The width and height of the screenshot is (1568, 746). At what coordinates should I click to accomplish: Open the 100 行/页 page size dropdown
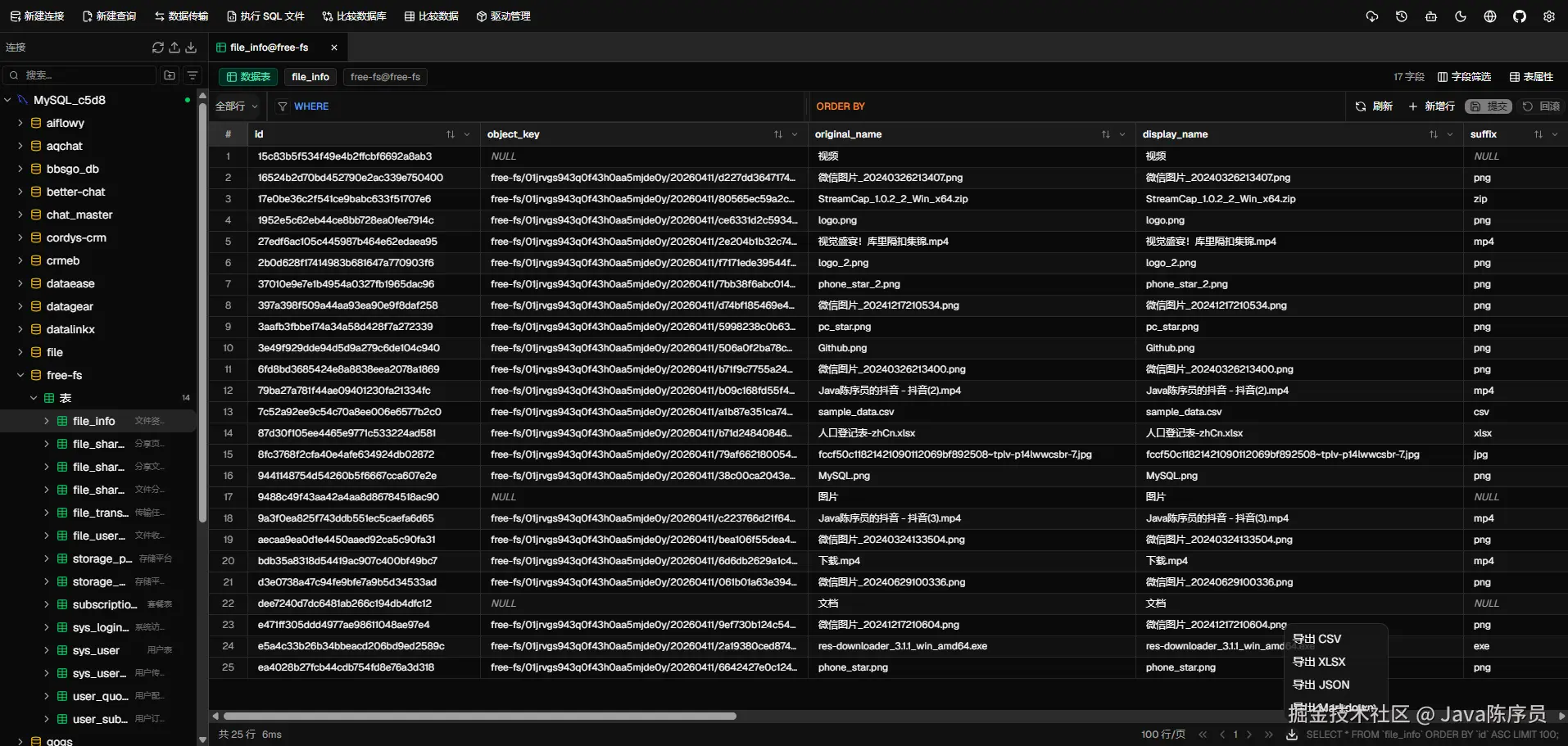coord(1163,735)
